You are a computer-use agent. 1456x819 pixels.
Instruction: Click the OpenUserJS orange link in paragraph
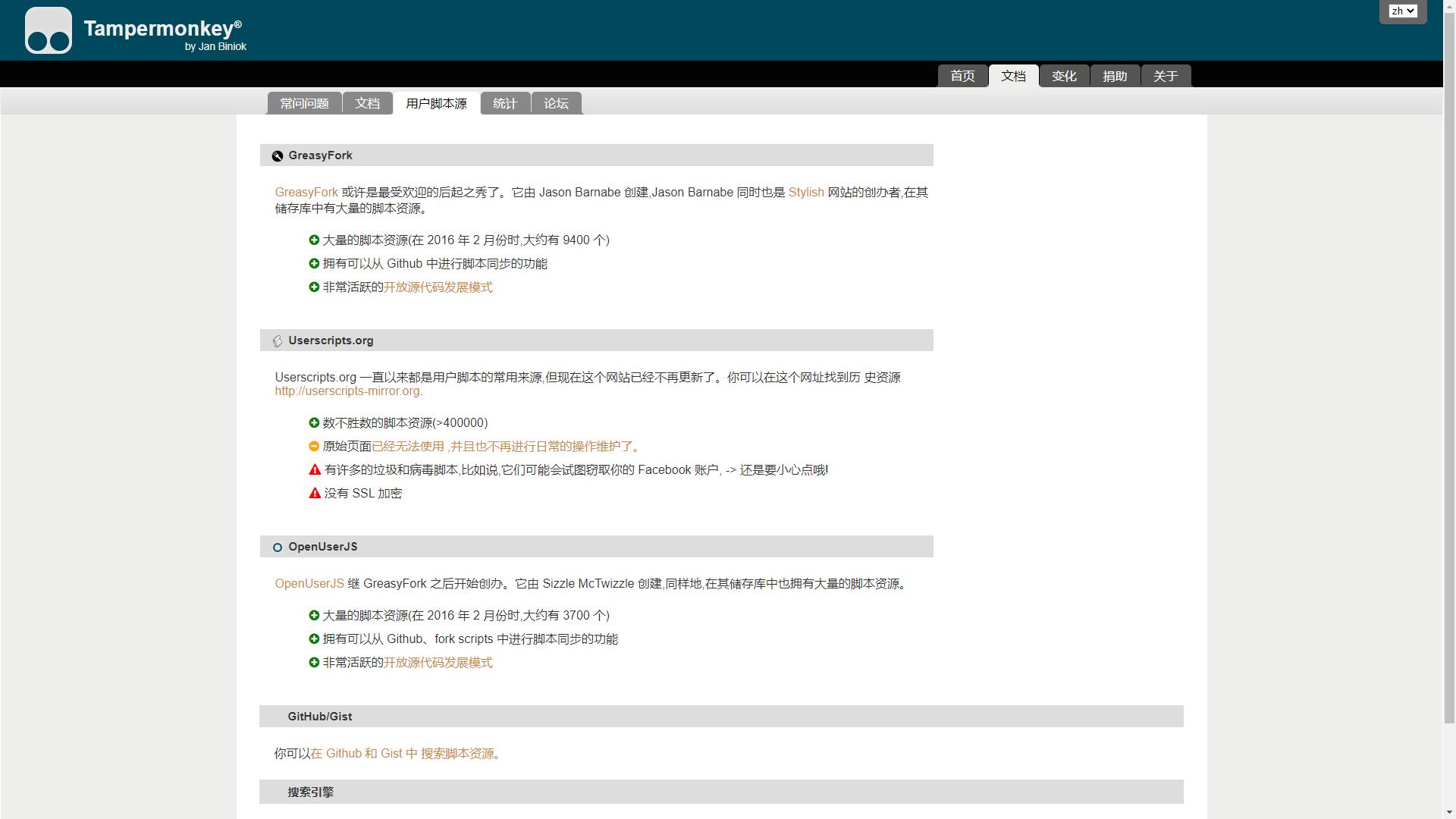[309, 584]
